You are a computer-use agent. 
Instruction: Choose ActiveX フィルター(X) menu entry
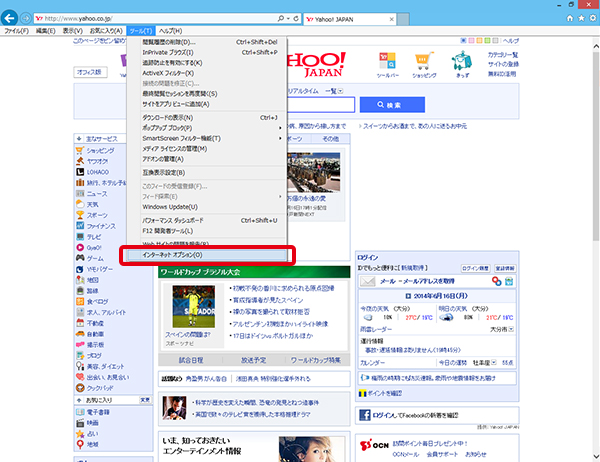click(207, 73)
